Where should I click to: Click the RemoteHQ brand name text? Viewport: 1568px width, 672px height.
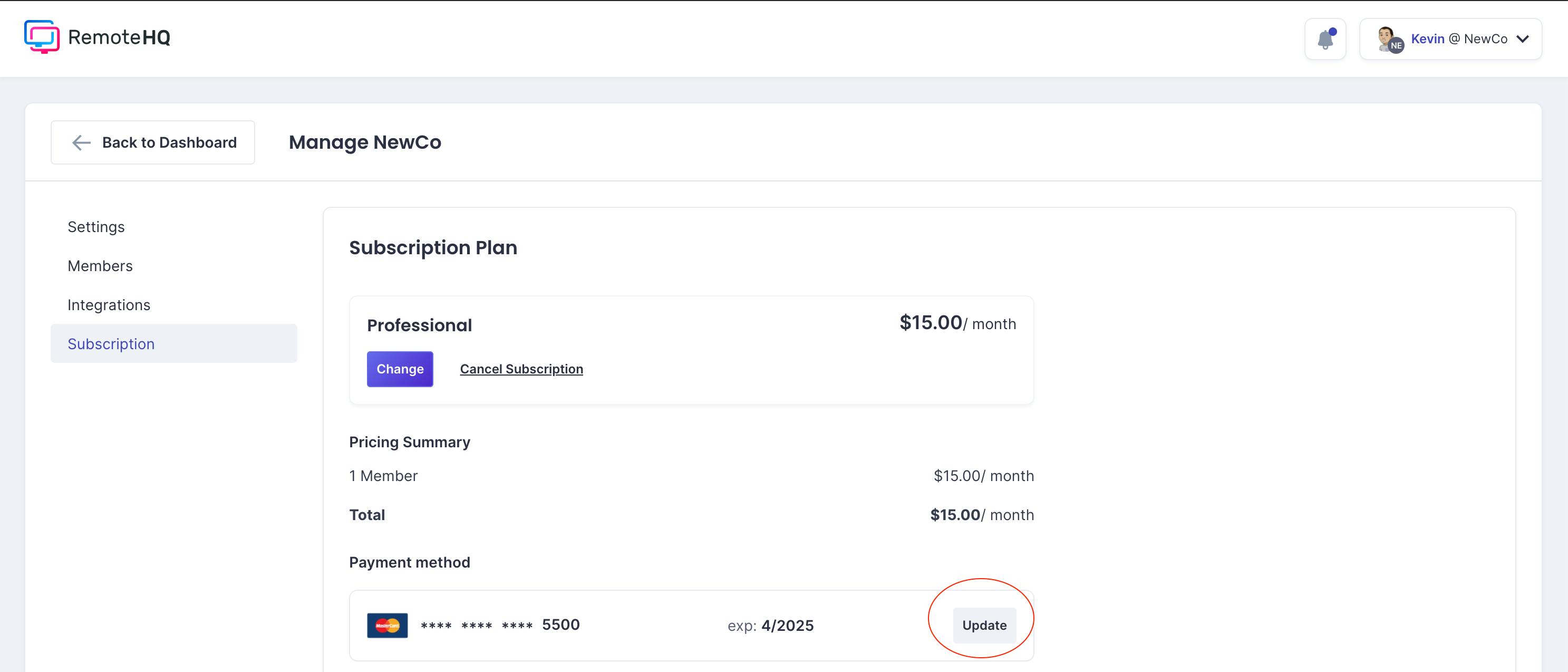click(x=119, y=37)
